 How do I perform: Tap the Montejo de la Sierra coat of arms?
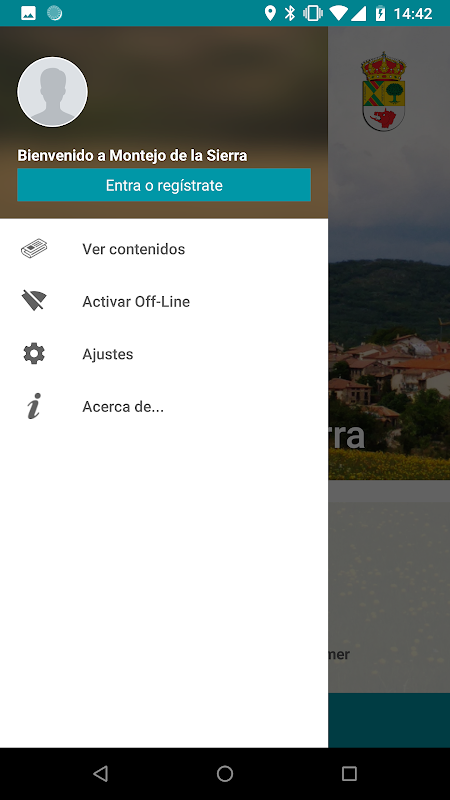[x=384, y=91]
